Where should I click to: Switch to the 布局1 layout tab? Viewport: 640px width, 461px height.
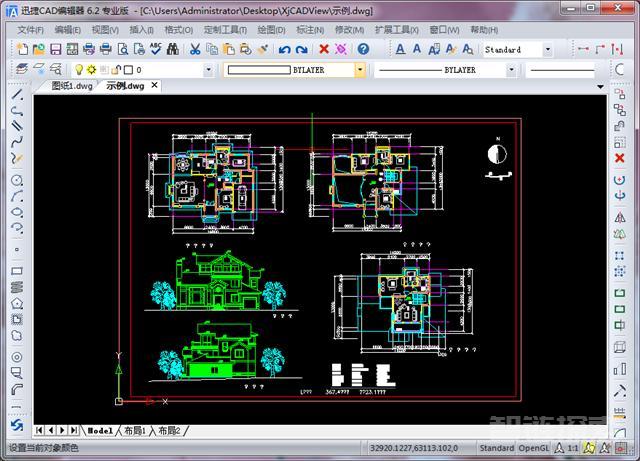pyautogui.click(x=135, y=430)
